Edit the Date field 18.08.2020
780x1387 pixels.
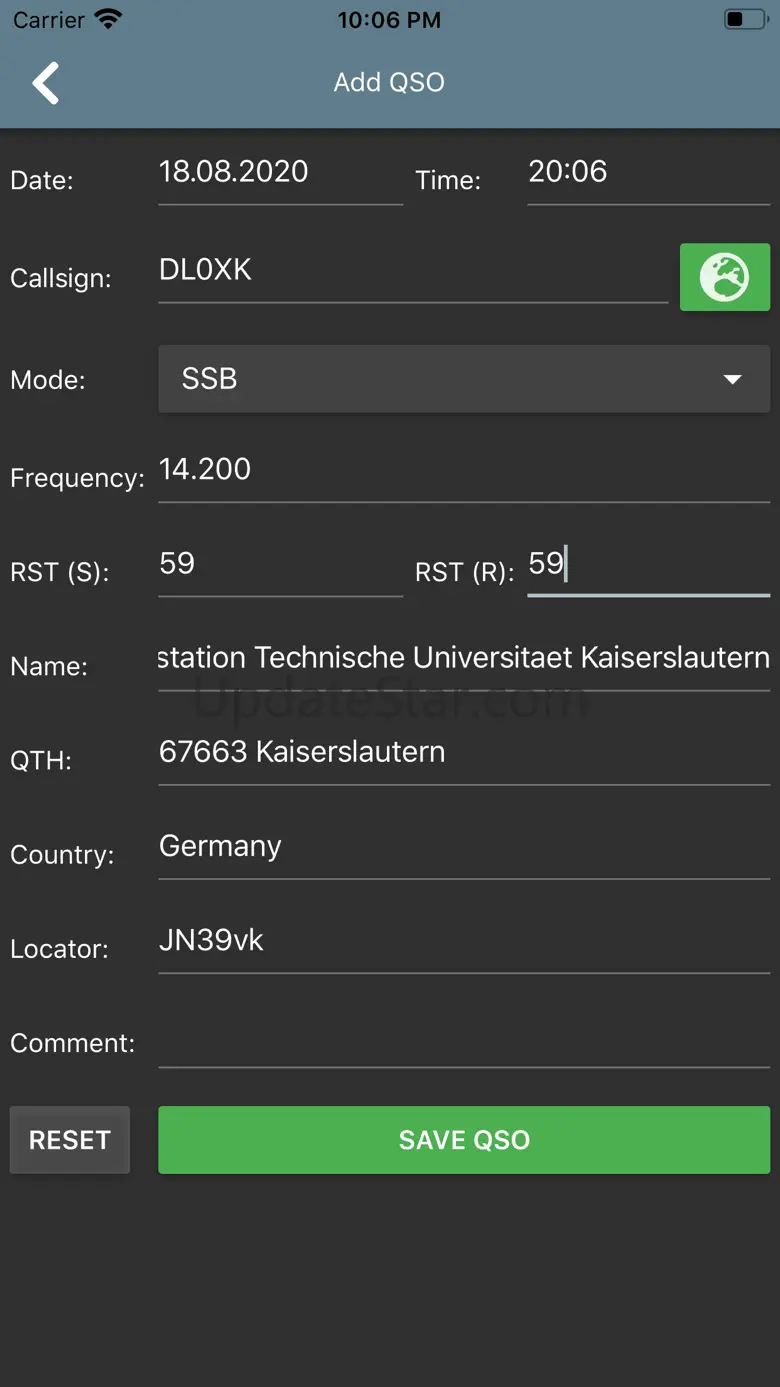pyautogui.click(x=280, y=173)
